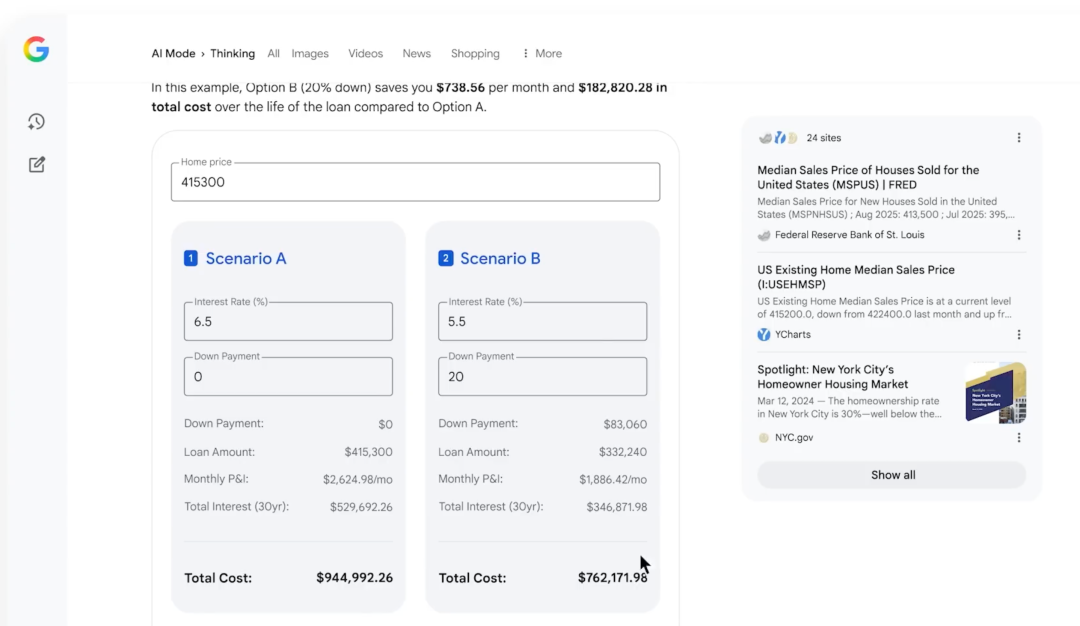Open options for Federal Reserve Bank source

point(1019,235)
